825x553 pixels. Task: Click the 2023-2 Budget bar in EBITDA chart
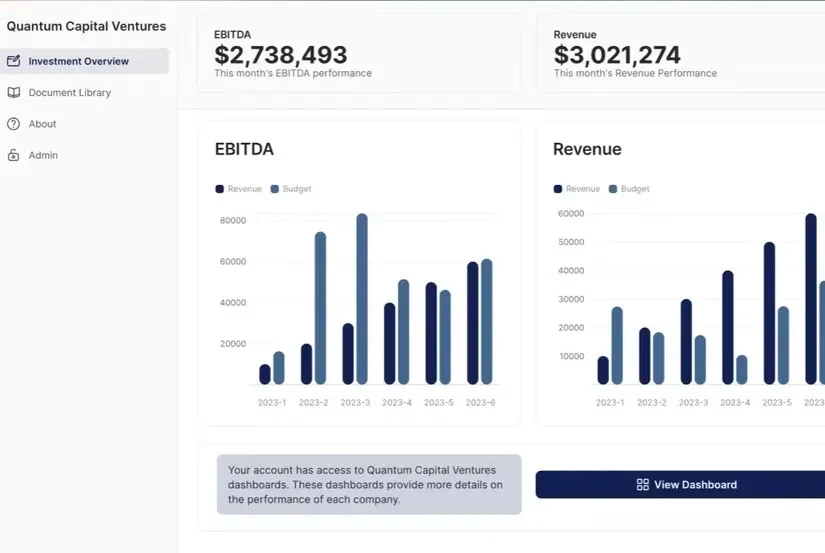point(320,308)
